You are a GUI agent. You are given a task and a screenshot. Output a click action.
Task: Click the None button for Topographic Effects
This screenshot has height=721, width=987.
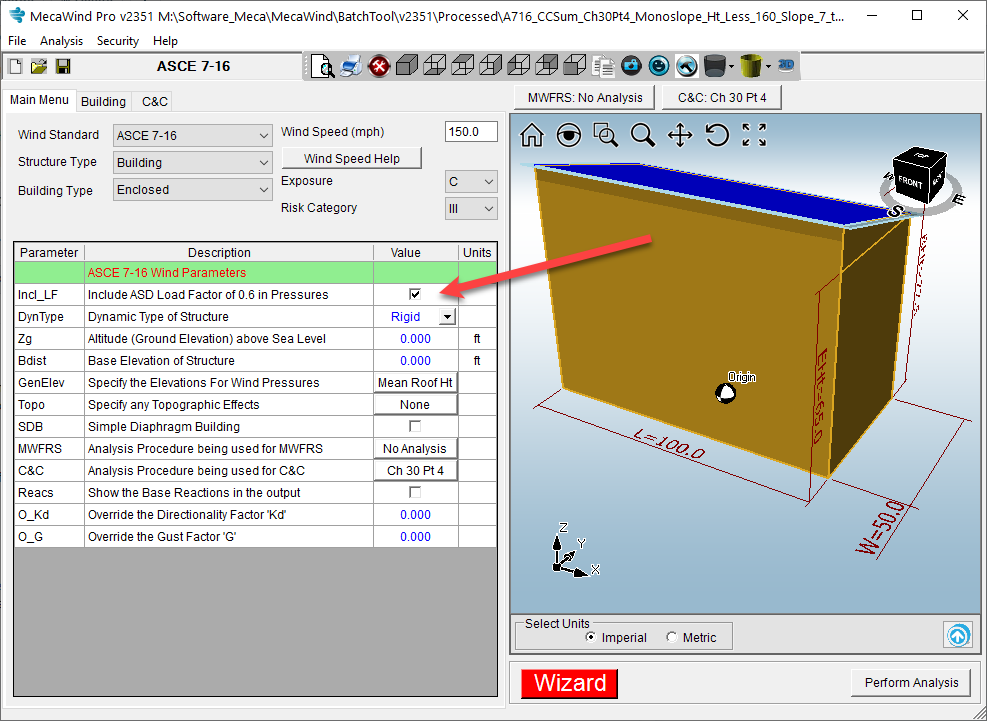click(x=415, y=404)
